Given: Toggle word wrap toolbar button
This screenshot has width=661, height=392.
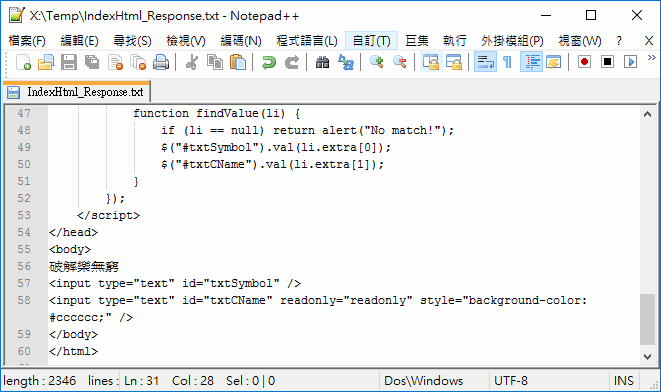Looking at the screenshot, I should pos(485,62).
